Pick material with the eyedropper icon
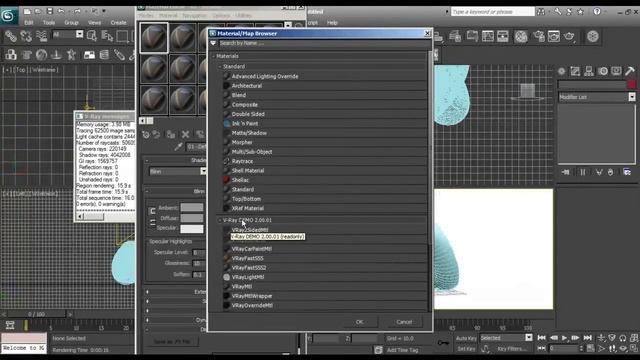 (178, 147)
